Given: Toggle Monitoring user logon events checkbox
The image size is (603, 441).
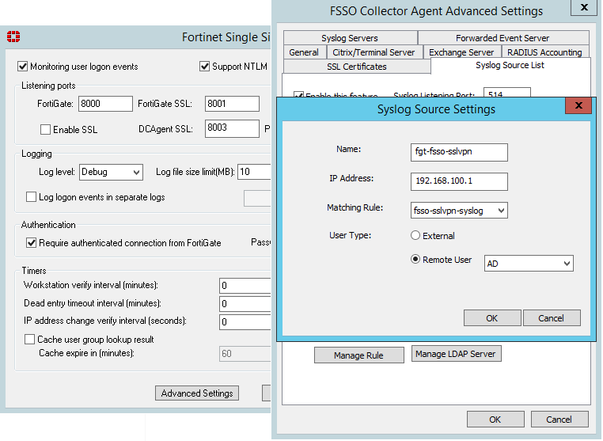Looking at the screenshot, I should (x=24, y=67).
